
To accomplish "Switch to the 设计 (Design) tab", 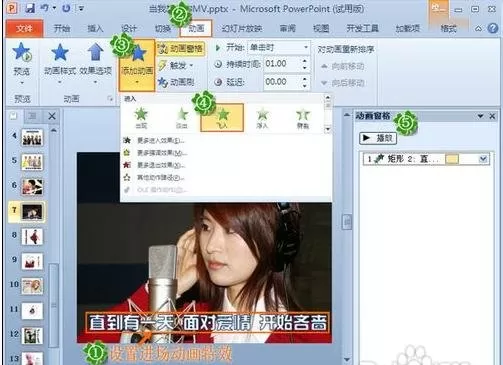I will point(129,28).
